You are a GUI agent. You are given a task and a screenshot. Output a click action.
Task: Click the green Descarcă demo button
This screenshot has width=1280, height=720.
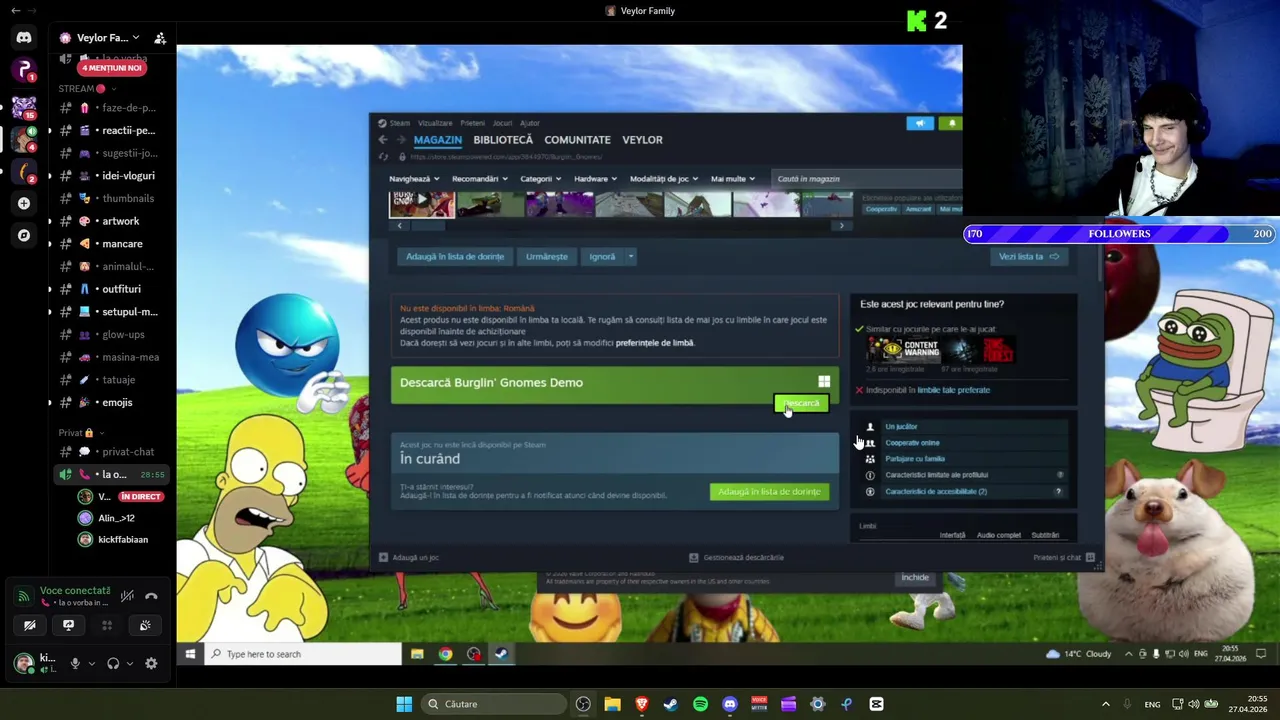click(x=801, y=404)
